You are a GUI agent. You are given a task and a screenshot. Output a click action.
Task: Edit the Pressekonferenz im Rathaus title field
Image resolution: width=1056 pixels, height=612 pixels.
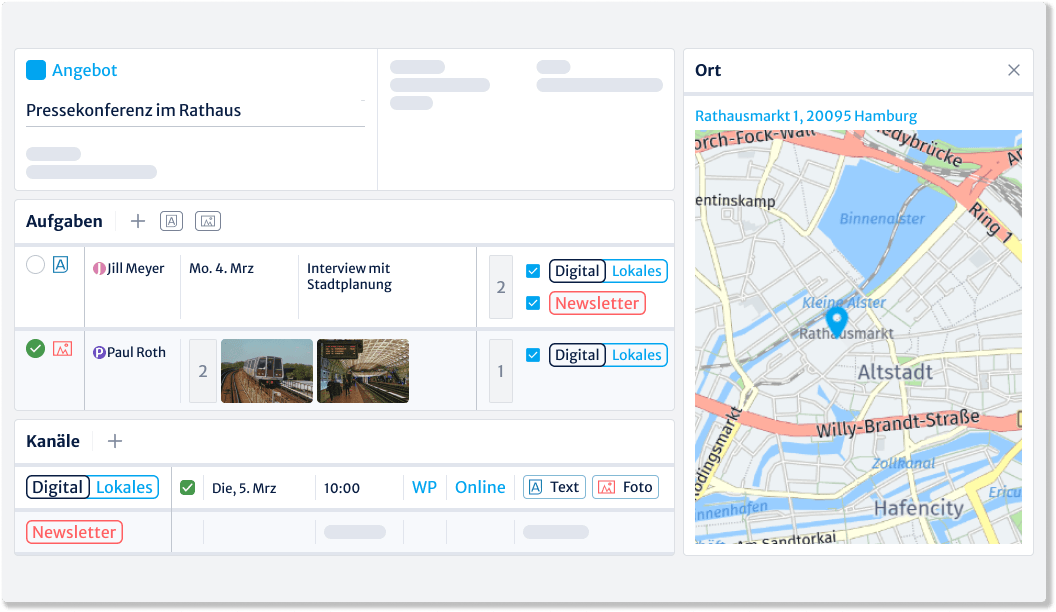(x=195, y=110)
